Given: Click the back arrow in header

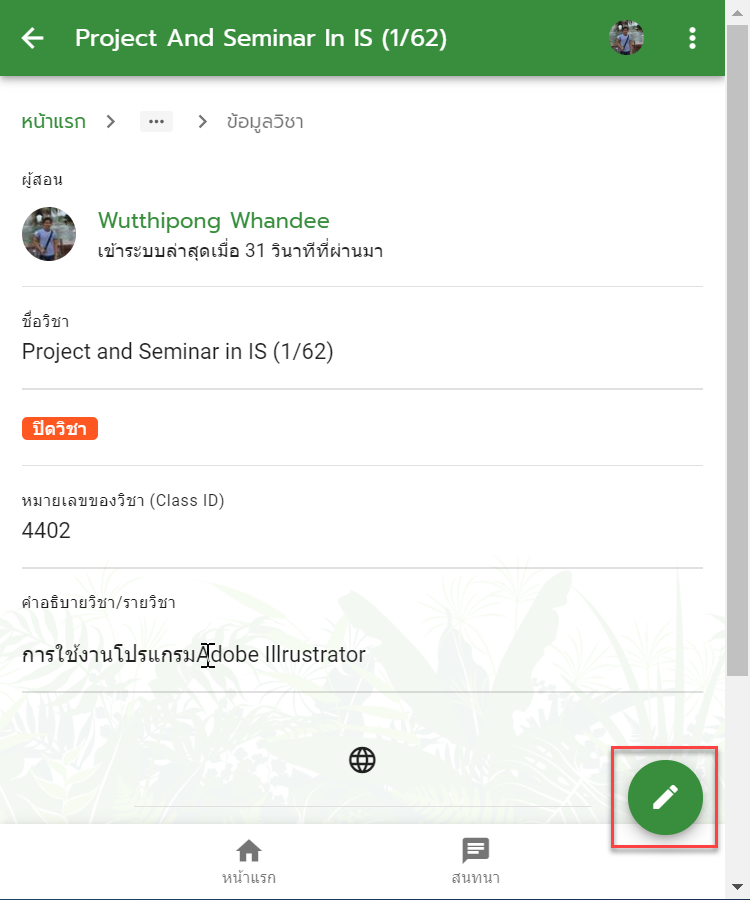Looking at the screenshot, I should [x=33, y=38].
